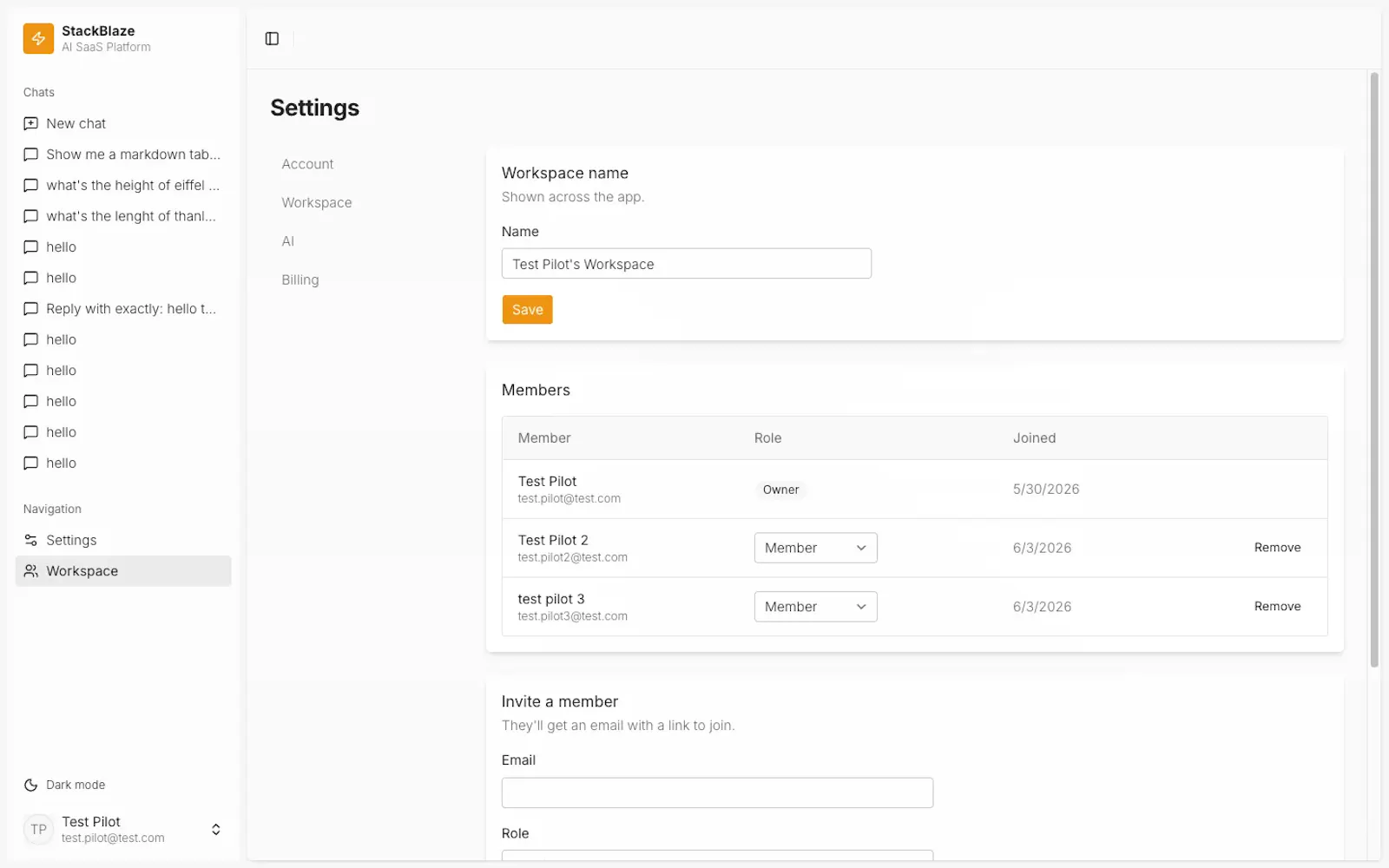Toggle the sidebar panel icon
Viewport: 1389px width, 868px height.
point(272,38)
